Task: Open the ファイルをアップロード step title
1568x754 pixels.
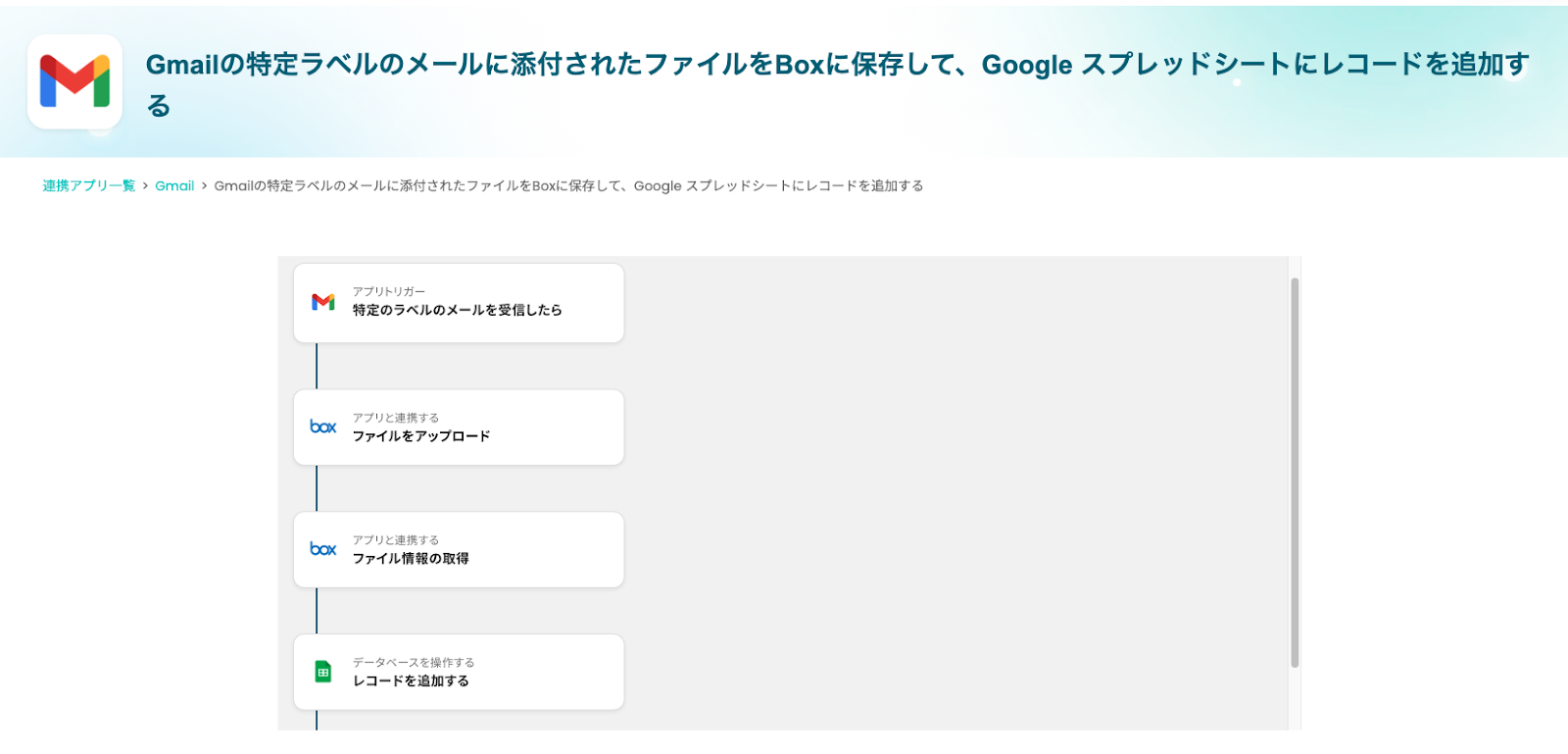Action: coord(420,436)
